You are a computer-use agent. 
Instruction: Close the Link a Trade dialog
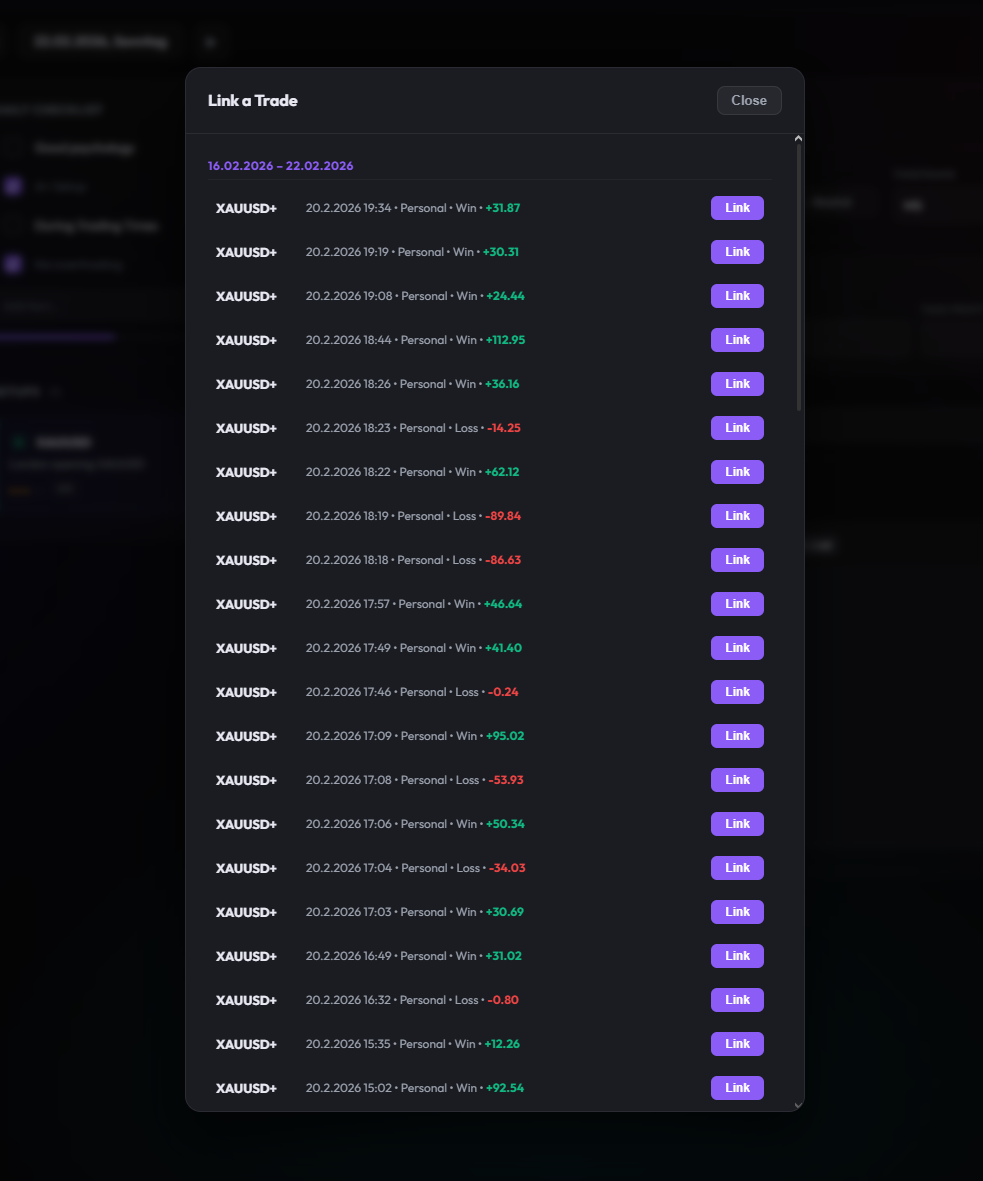pyautogui.click(x=748, y=100)
